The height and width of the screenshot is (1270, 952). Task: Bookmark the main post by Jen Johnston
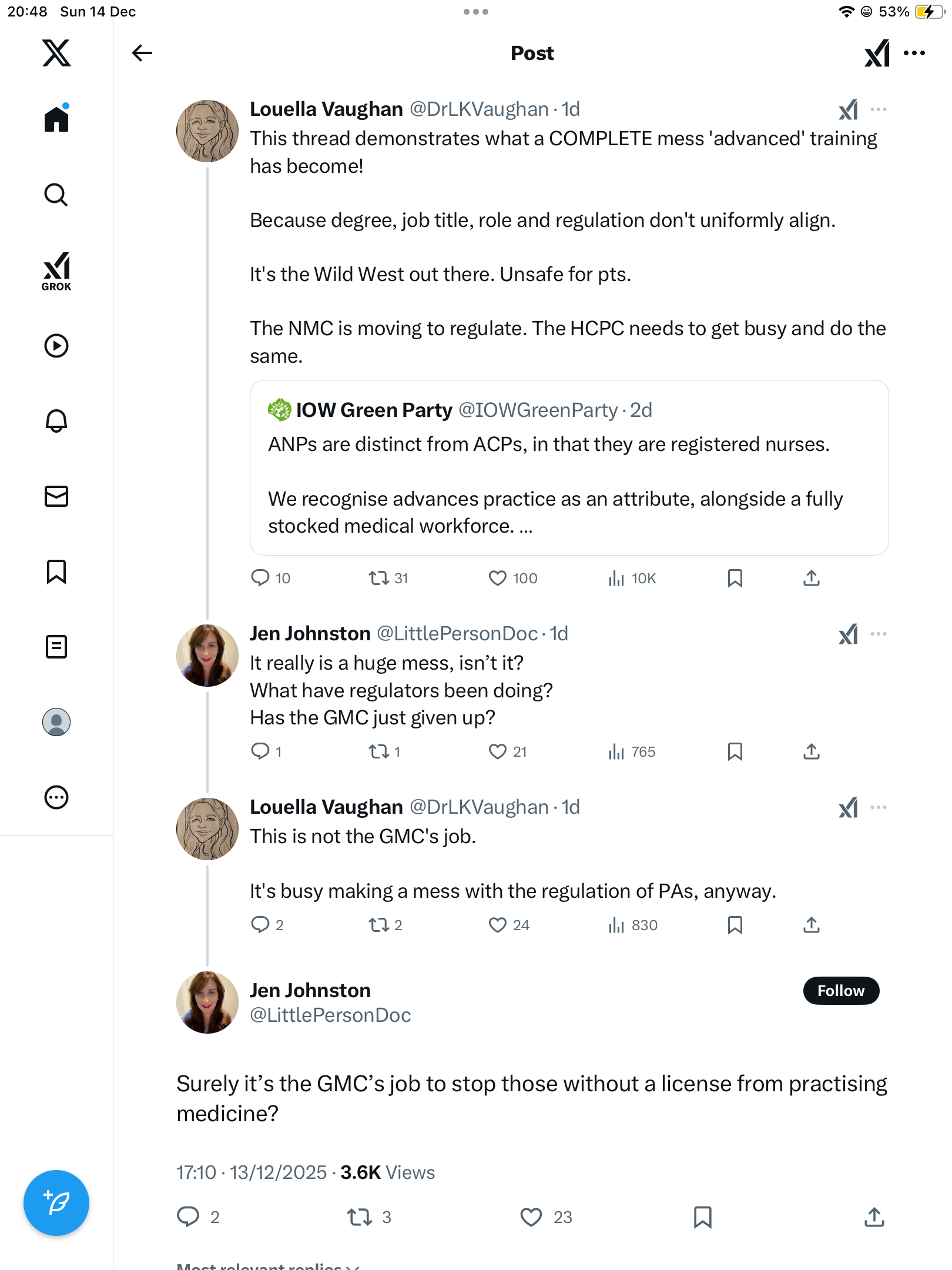703,1217
